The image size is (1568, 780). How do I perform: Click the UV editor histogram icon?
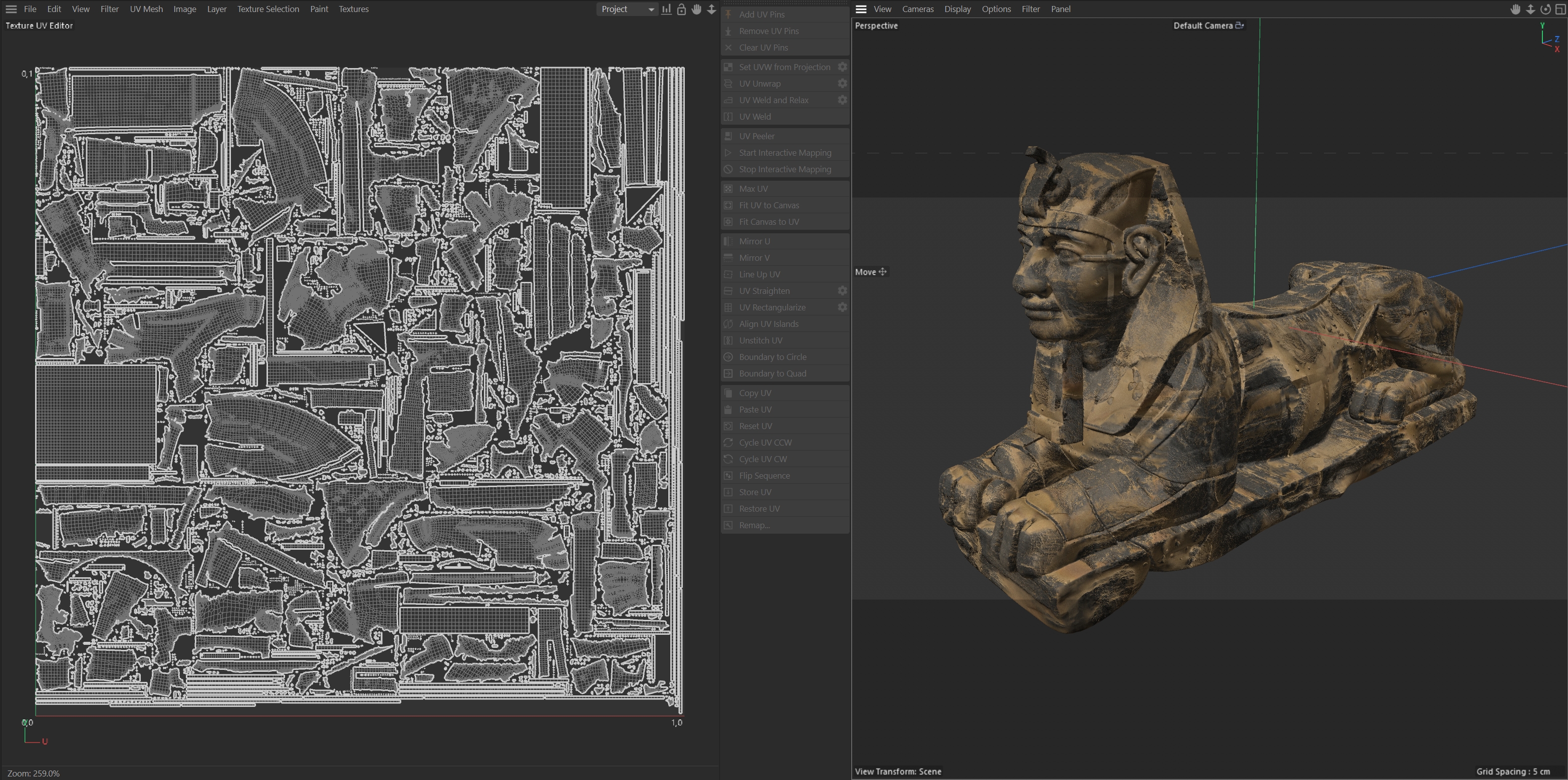point(666,9)
